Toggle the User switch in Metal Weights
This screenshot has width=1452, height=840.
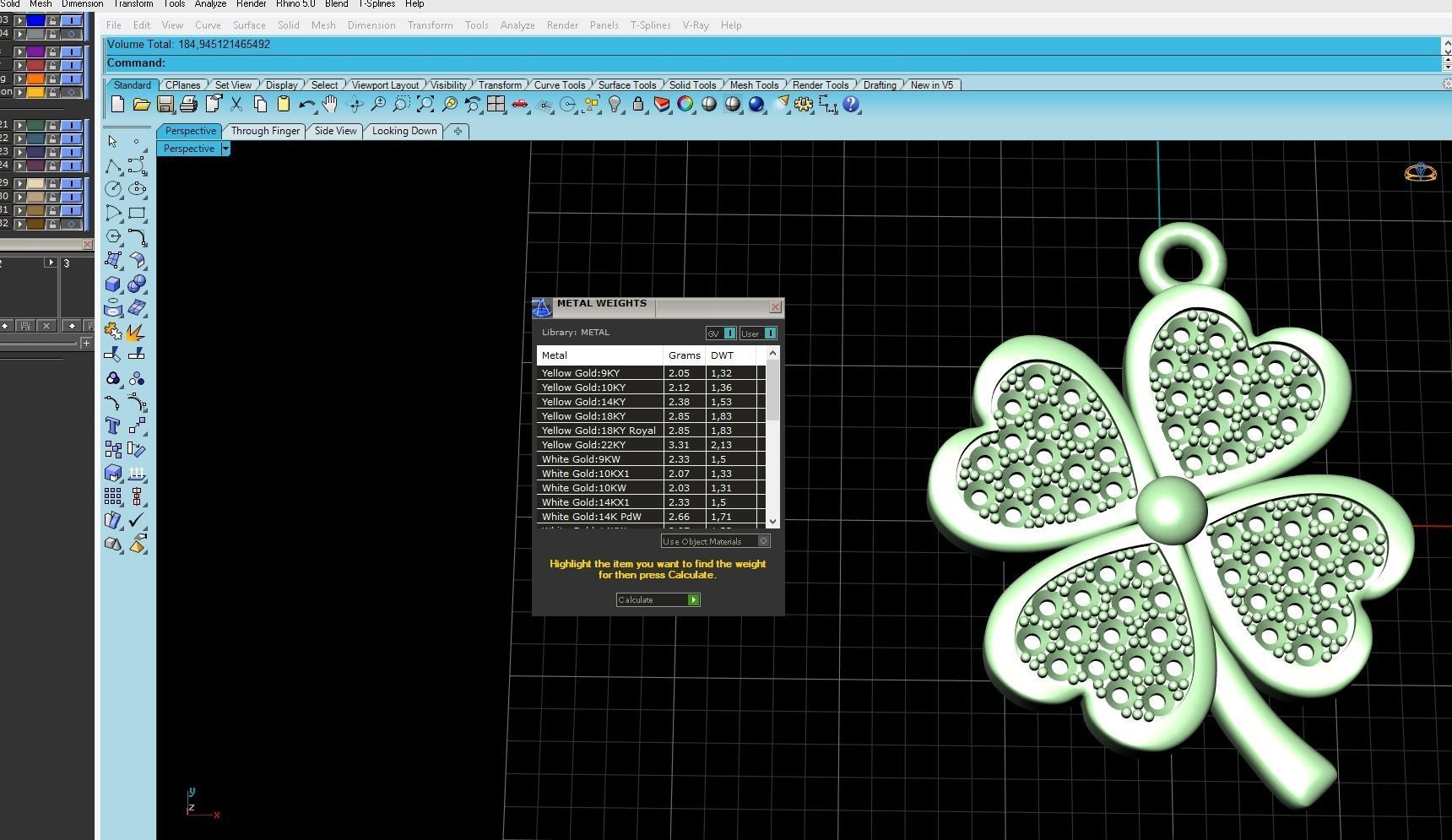(x=758, y=333)
